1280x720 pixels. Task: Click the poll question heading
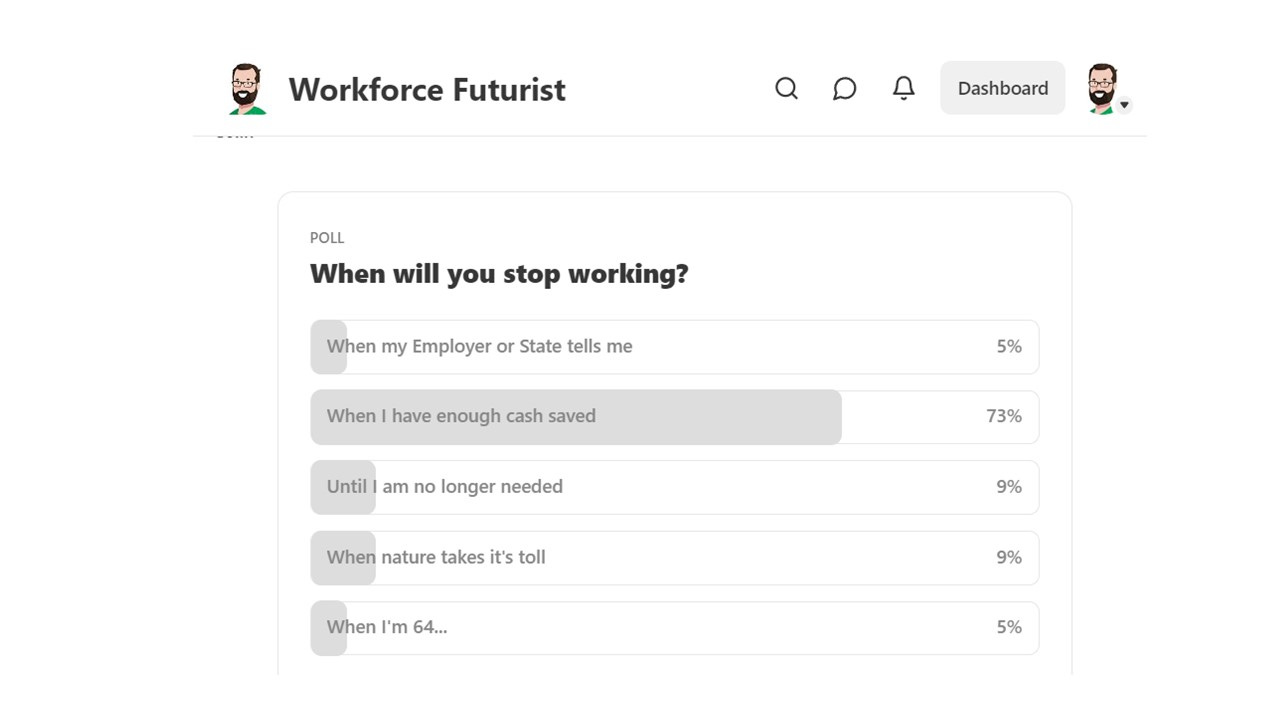(499, 274)
